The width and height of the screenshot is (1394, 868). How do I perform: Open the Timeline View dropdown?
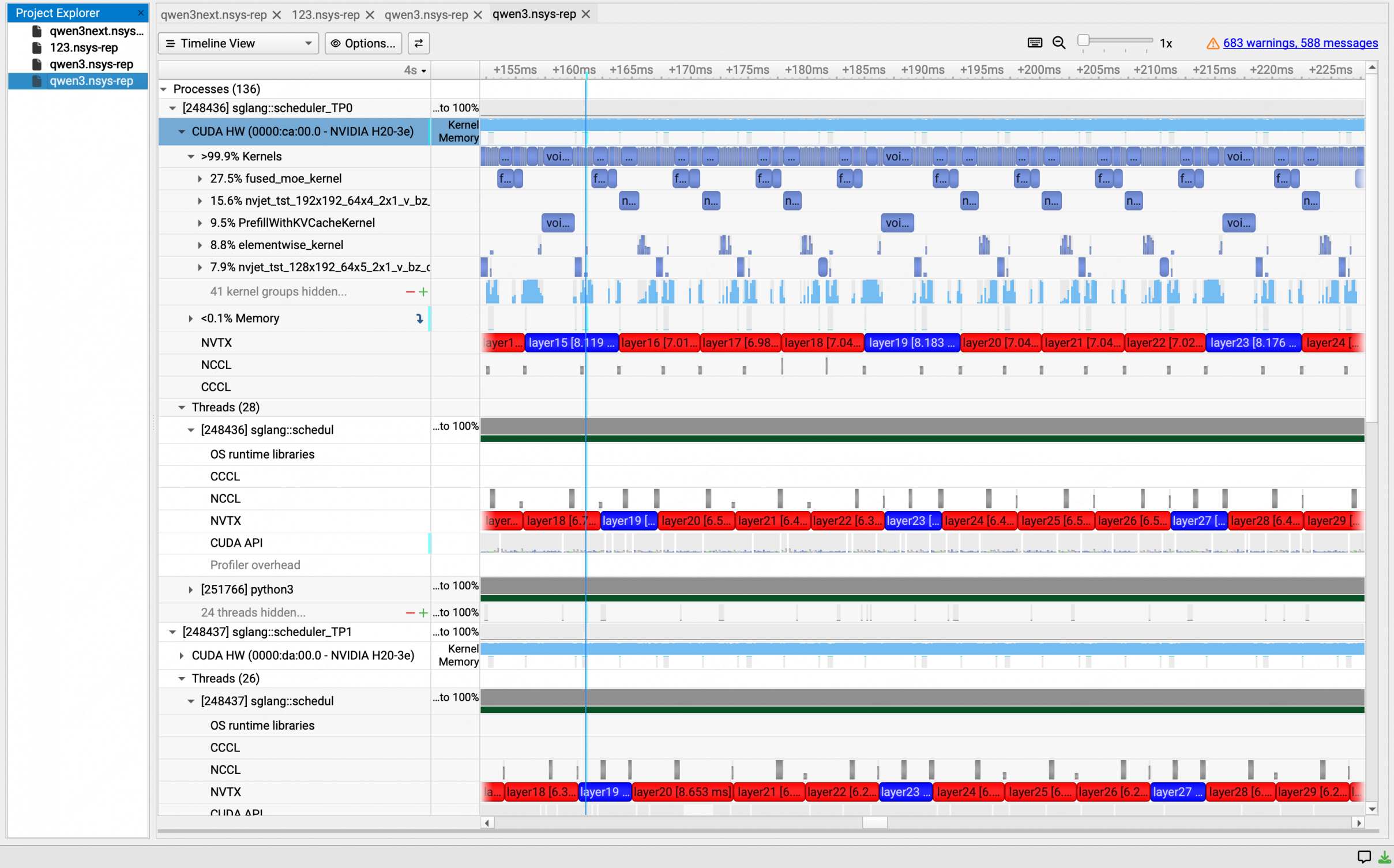click(x=238, y=43)
